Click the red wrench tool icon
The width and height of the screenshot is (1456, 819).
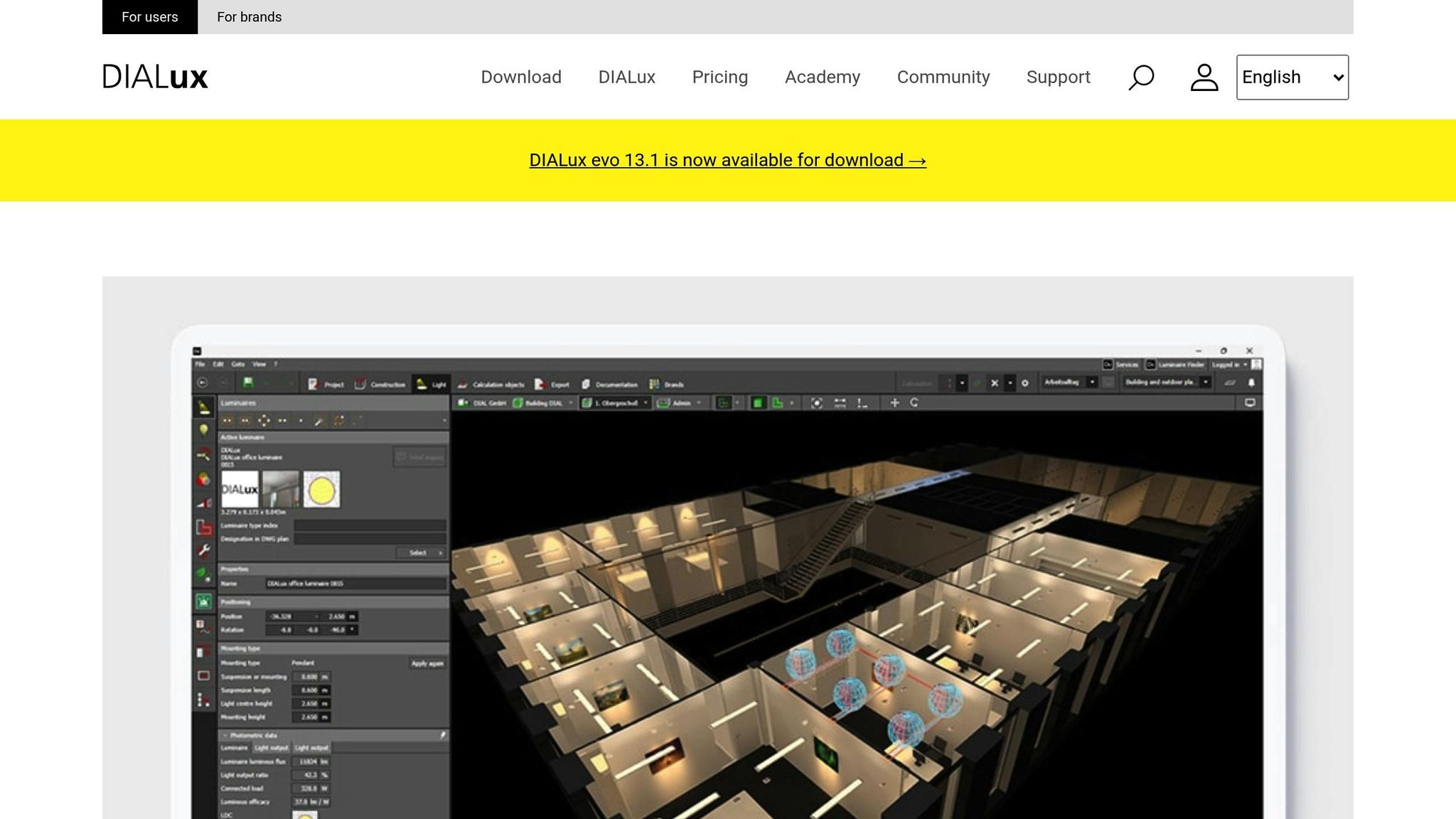(204, 550)
